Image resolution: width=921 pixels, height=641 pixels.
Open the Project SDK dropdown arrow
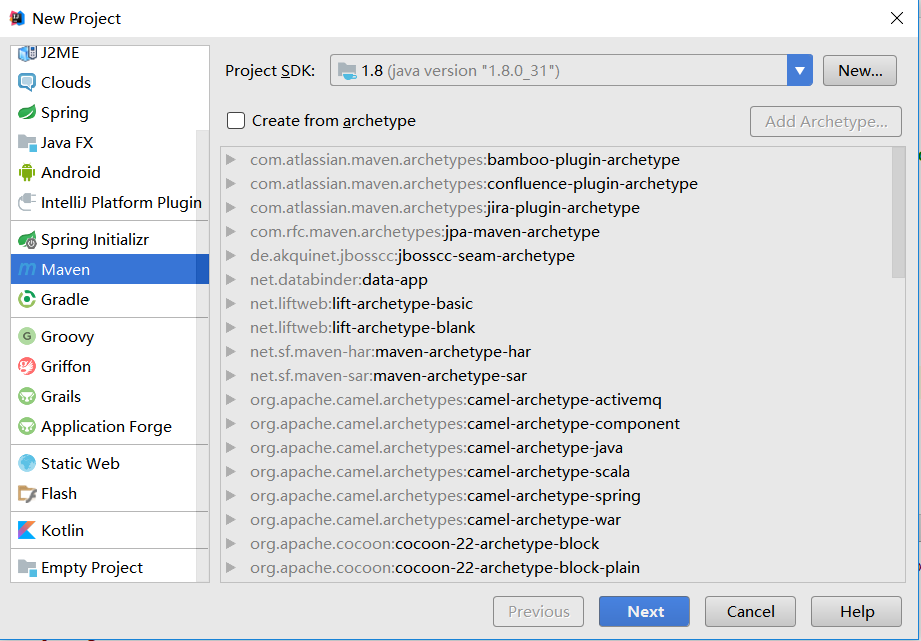click(799, 71)
